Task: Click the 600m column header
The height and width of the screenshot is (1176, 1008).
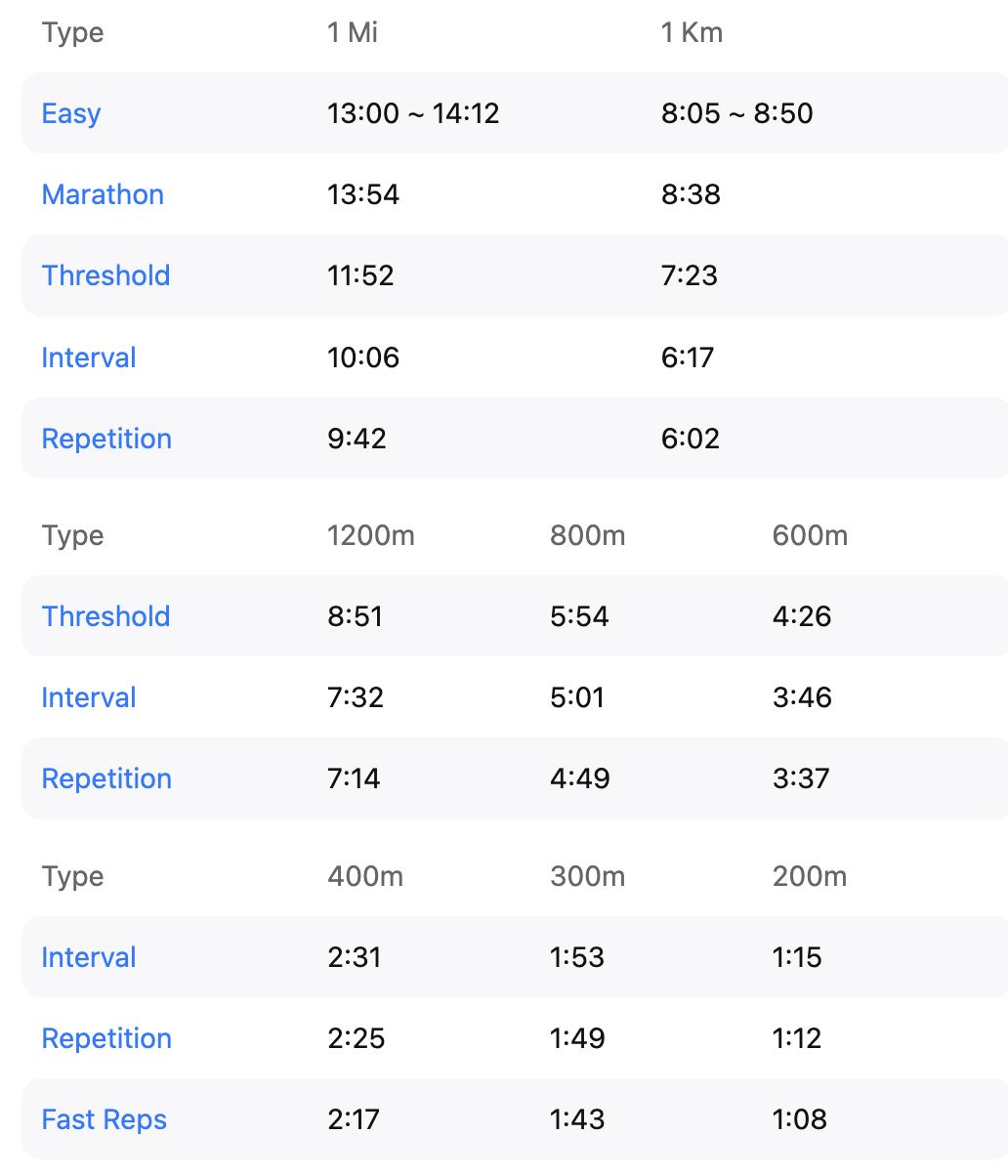Action: [810, 535]
